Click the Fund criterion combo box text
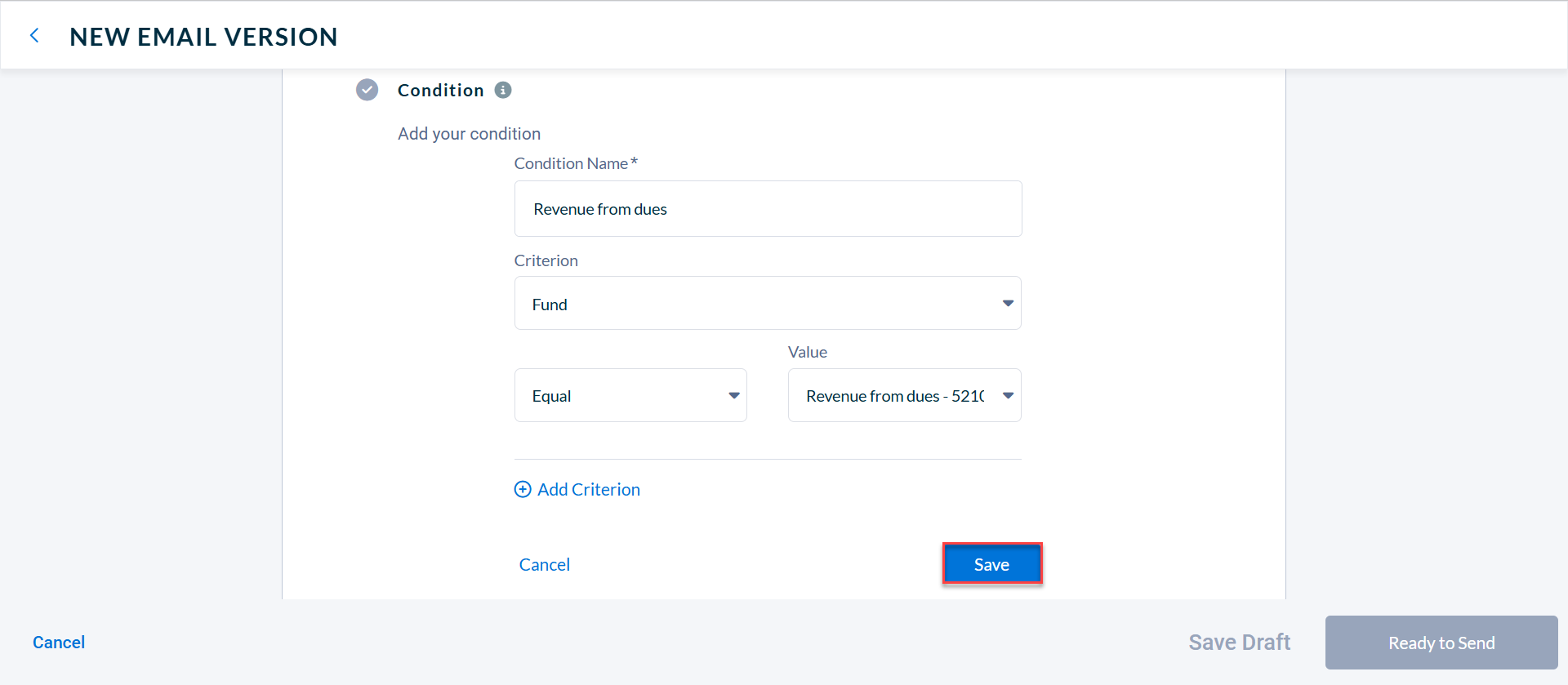The width and height of the screenshot is (1568, 685). click(x=550, y=305)
